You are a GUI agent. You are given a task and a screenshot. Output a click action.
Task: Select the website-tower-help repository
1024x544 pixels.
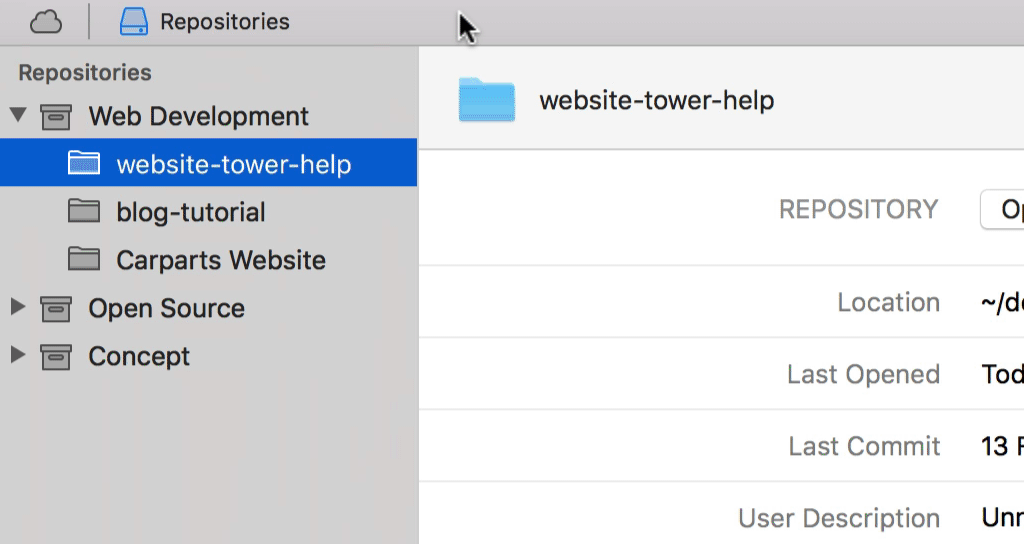pos(233,164)
